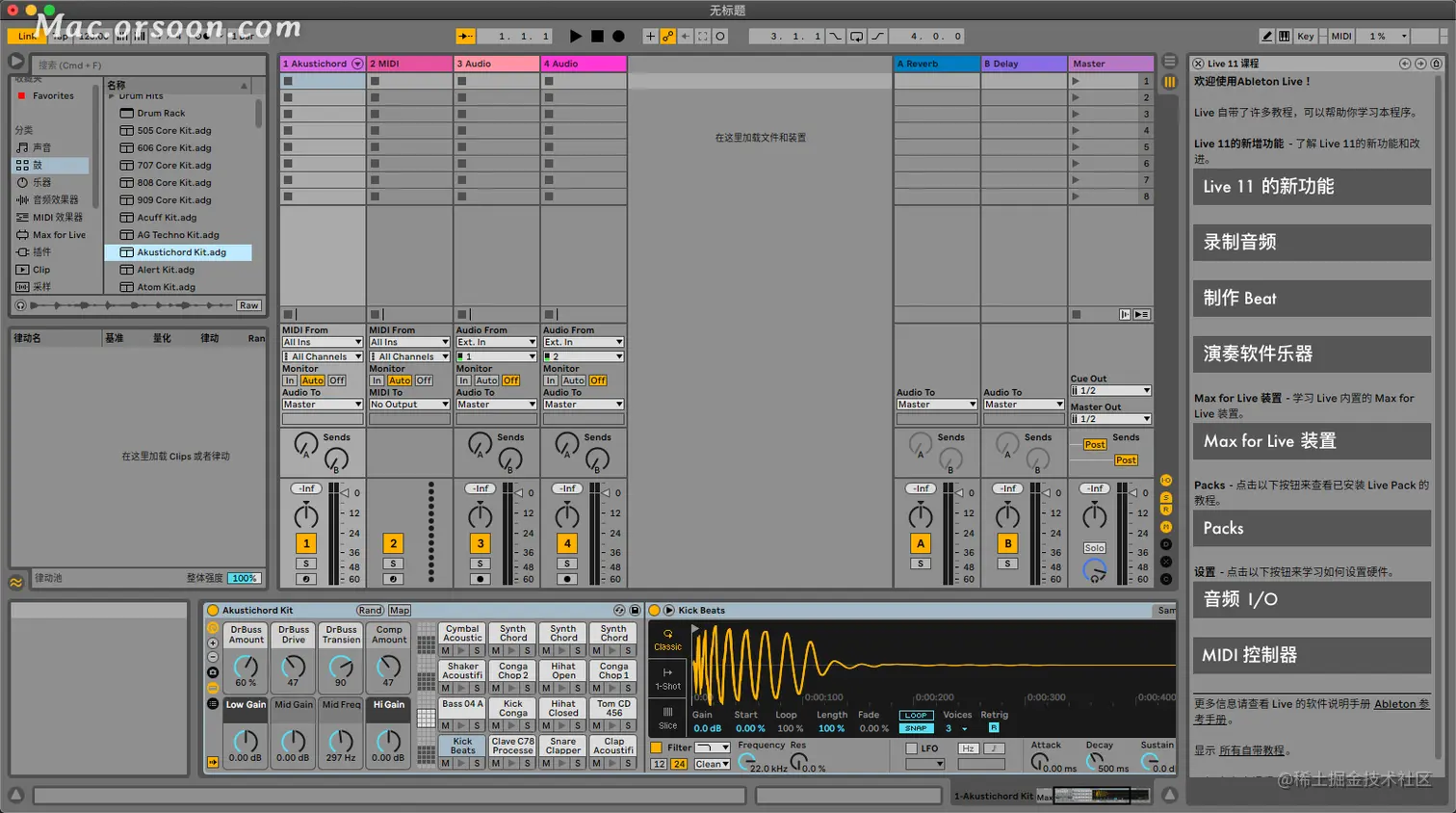Unfold track 1 Akustichord title arrow
1456x813 pixels.
coord(357,64)
